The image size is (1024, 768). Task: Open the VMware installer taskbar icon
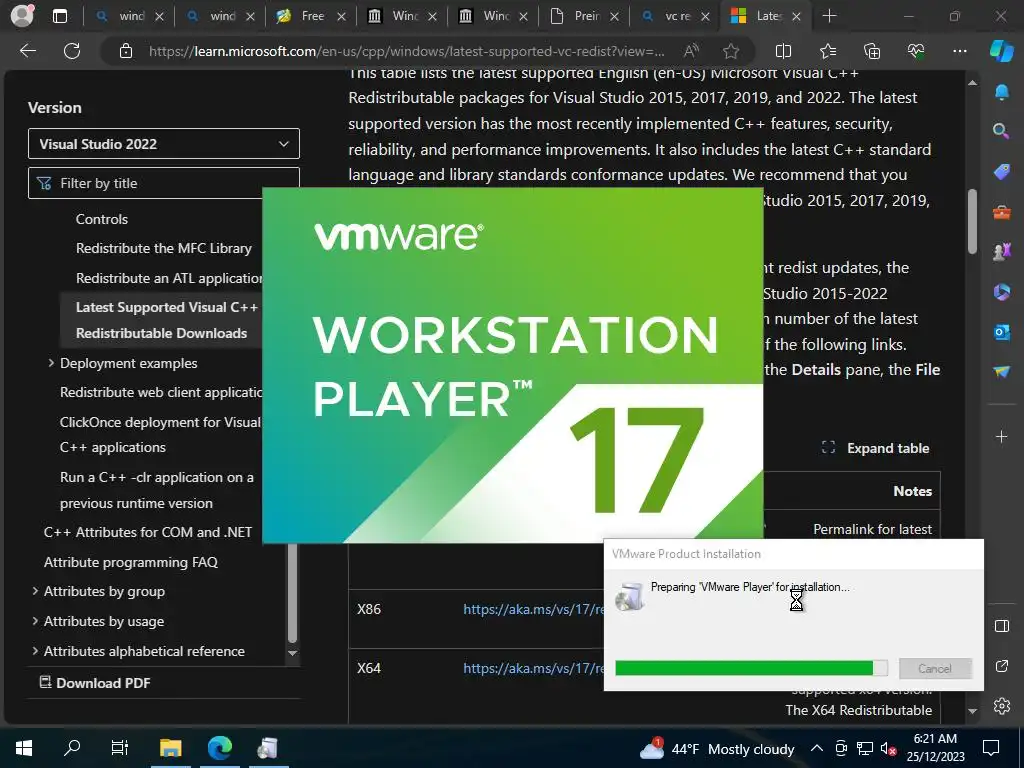[268, 748]
